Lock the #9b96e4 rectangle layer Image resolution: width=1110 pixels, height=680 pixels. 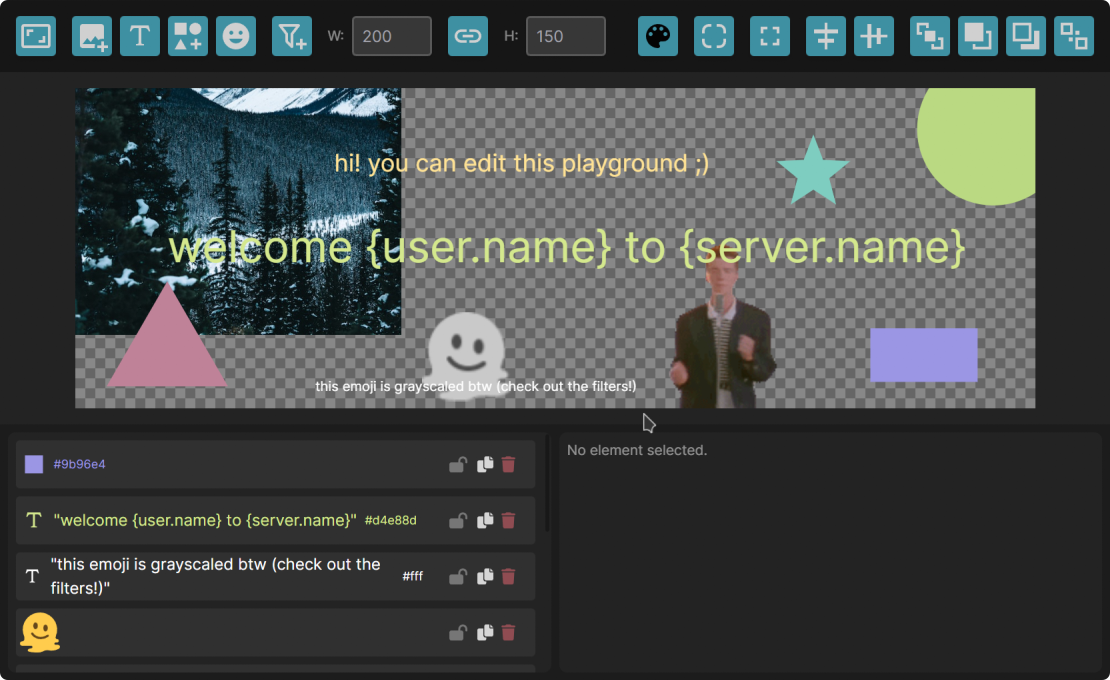tap(458, 464)
